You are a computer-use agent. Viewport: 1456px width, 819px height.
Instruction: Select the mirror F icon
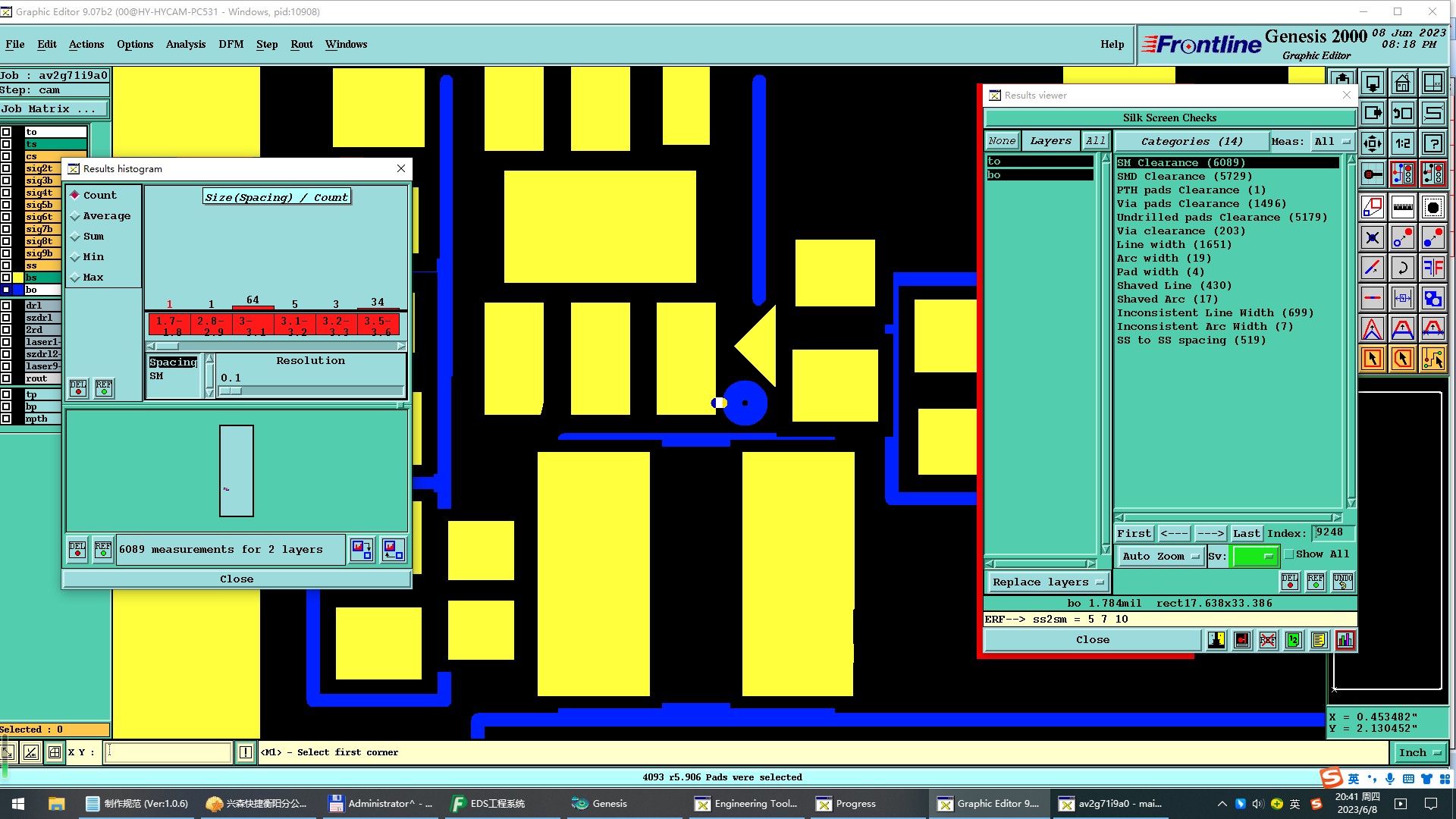(1432, 268)
